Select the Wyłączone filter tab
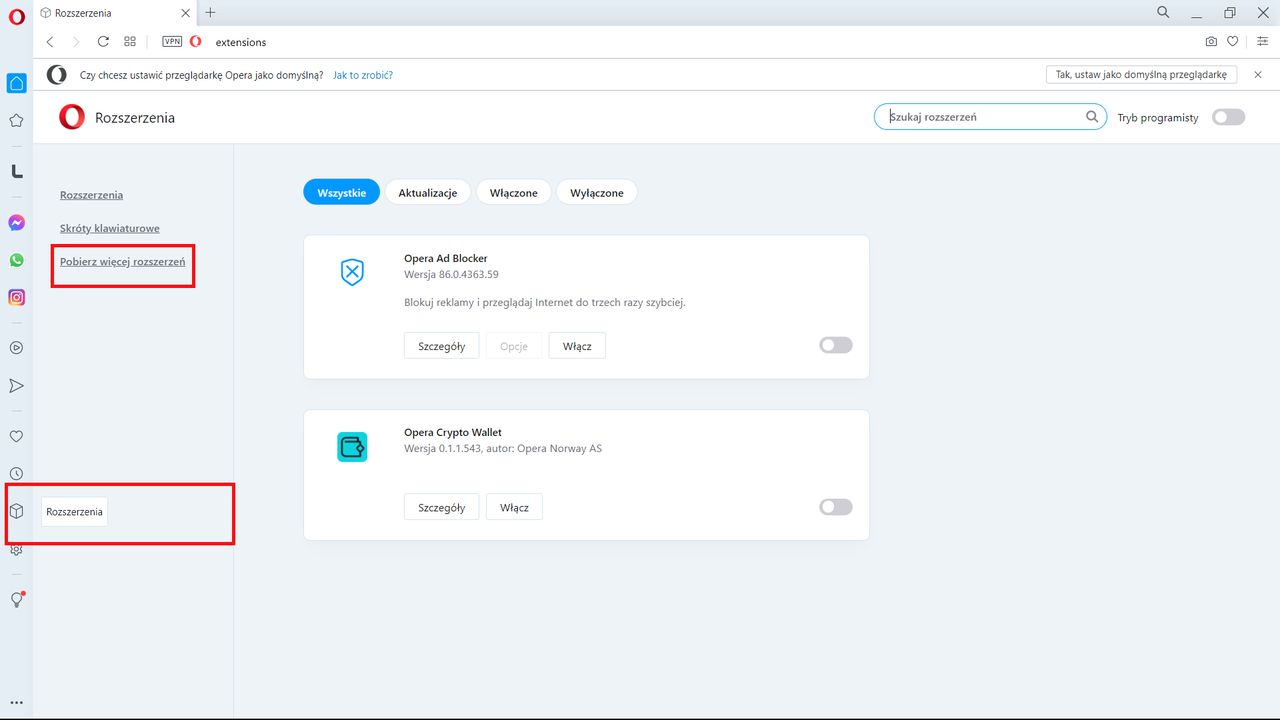1280x720 pixels. point(597,192)
